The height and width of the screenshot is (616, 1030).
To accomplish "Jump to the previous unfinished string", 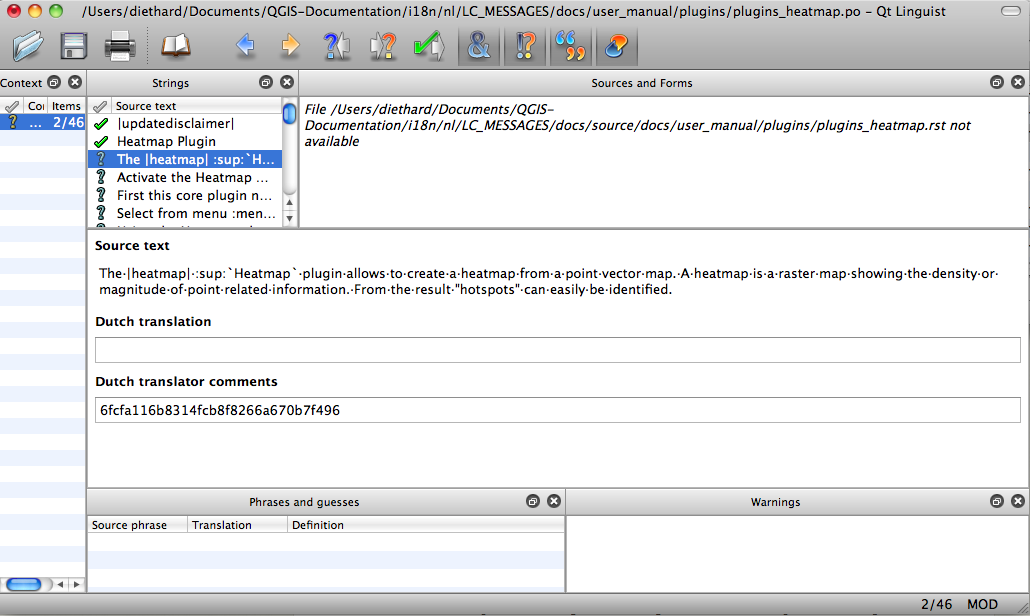I will [337, 45].
